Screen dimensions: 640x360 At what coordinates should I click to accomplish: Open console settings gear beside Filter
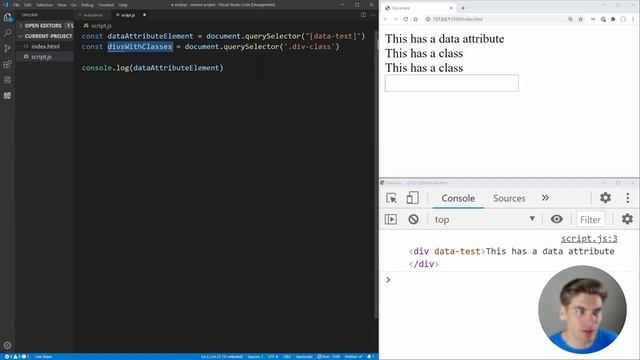(x=627, y=219)
